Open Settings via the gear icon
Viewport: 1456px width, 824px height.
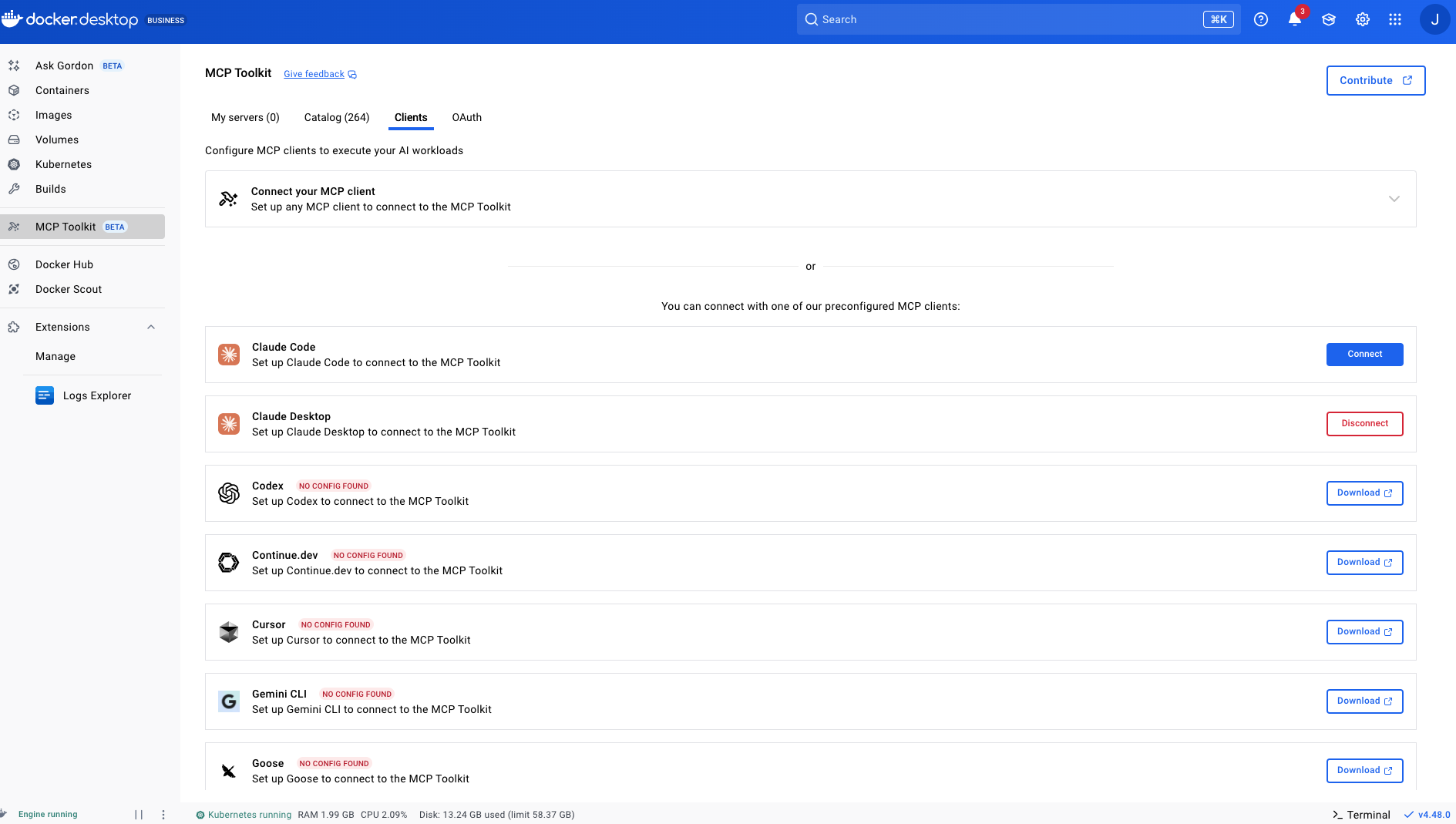[x=1363, y=20]
